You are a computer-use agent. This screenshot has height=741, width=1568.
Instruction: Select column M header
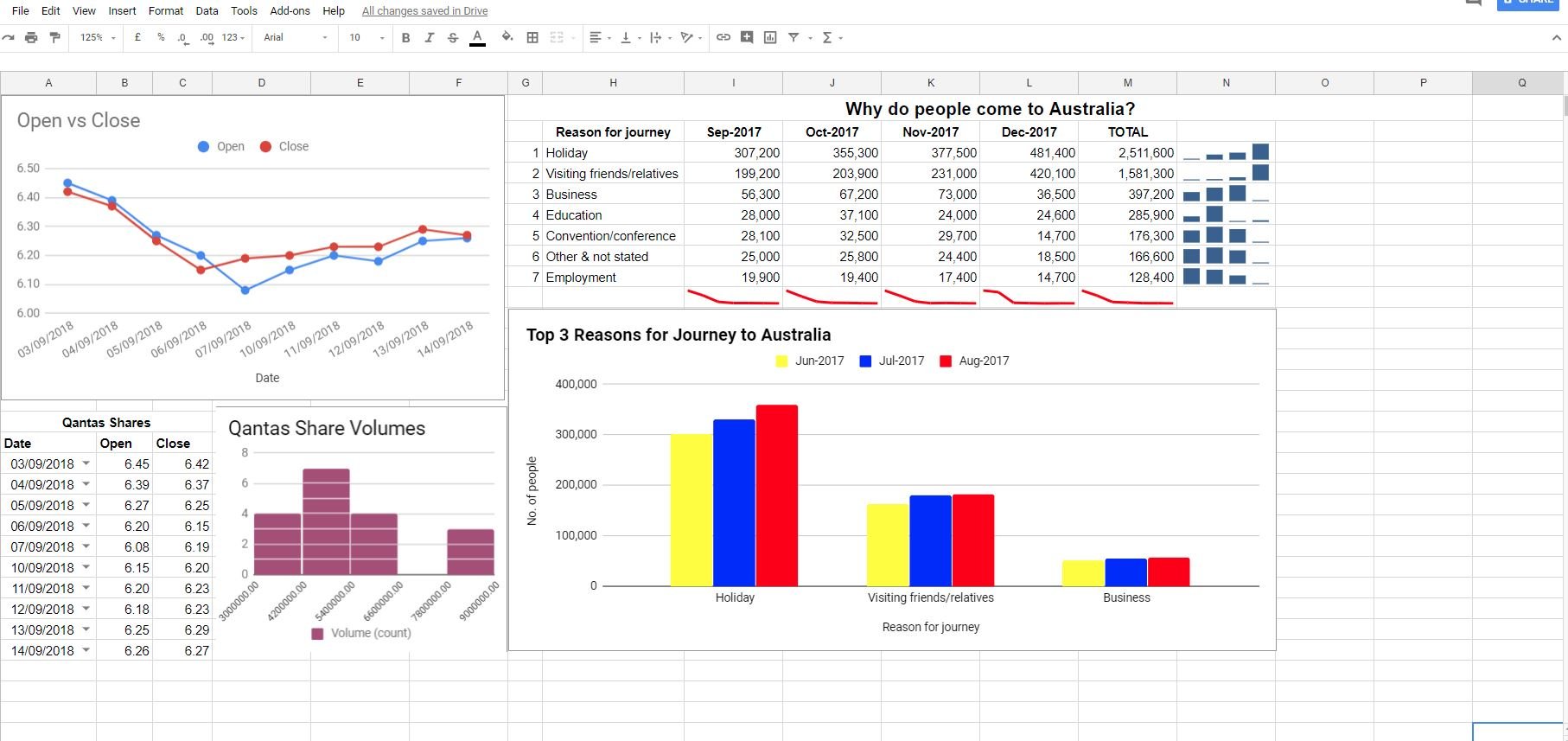click(1127, 83)
